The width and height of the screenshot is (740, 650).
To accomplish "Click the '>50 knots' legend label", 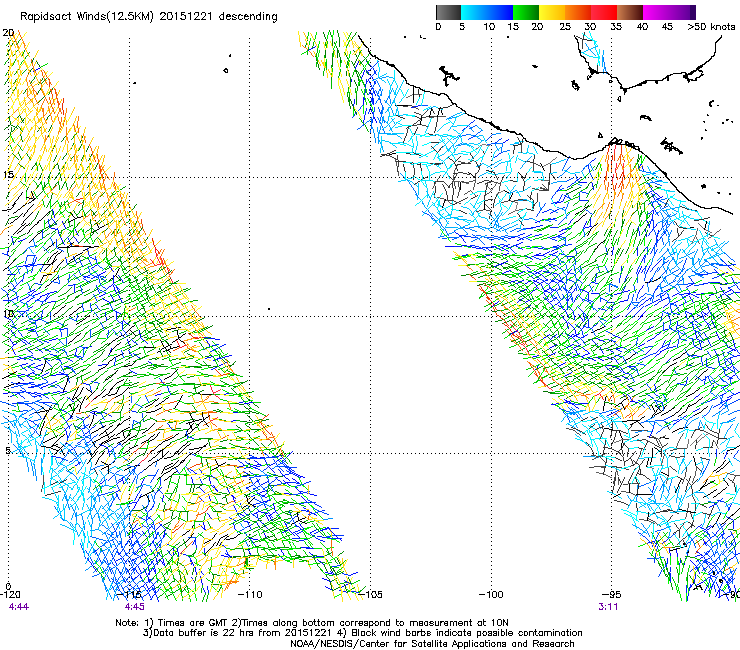I will tap(711, 27).
